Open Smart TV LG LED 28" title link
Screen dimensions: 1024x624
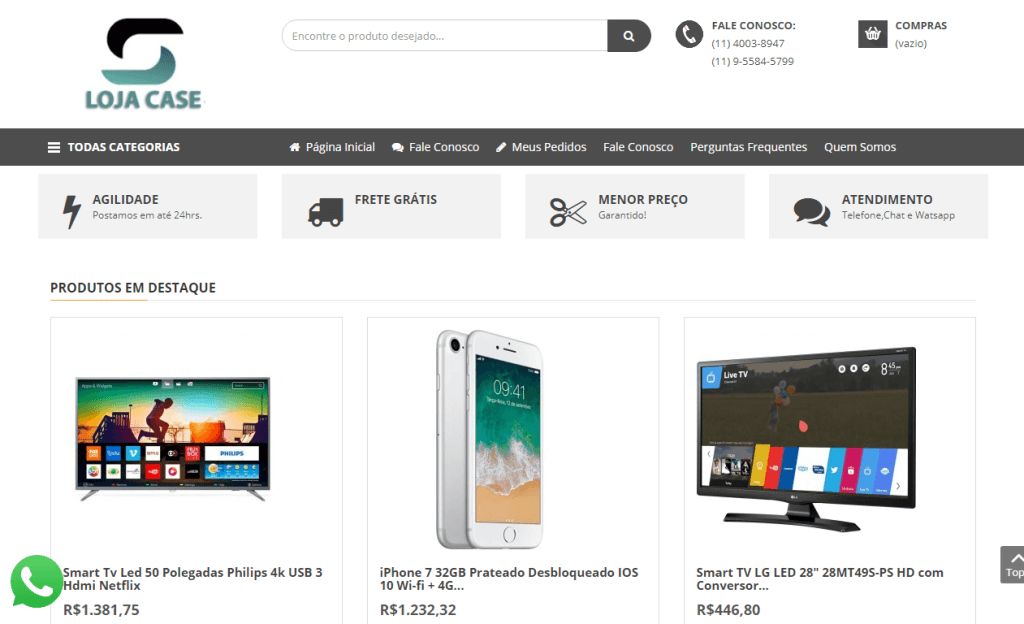pos(820,579)
